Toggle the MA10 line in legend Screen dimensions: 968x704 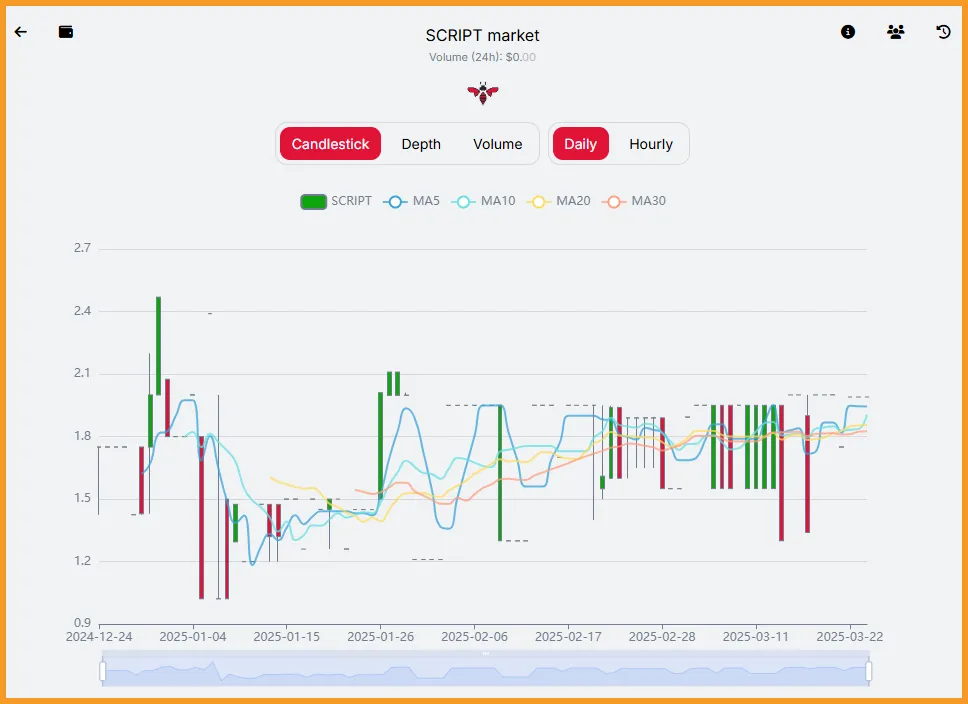tap(483, 201)
